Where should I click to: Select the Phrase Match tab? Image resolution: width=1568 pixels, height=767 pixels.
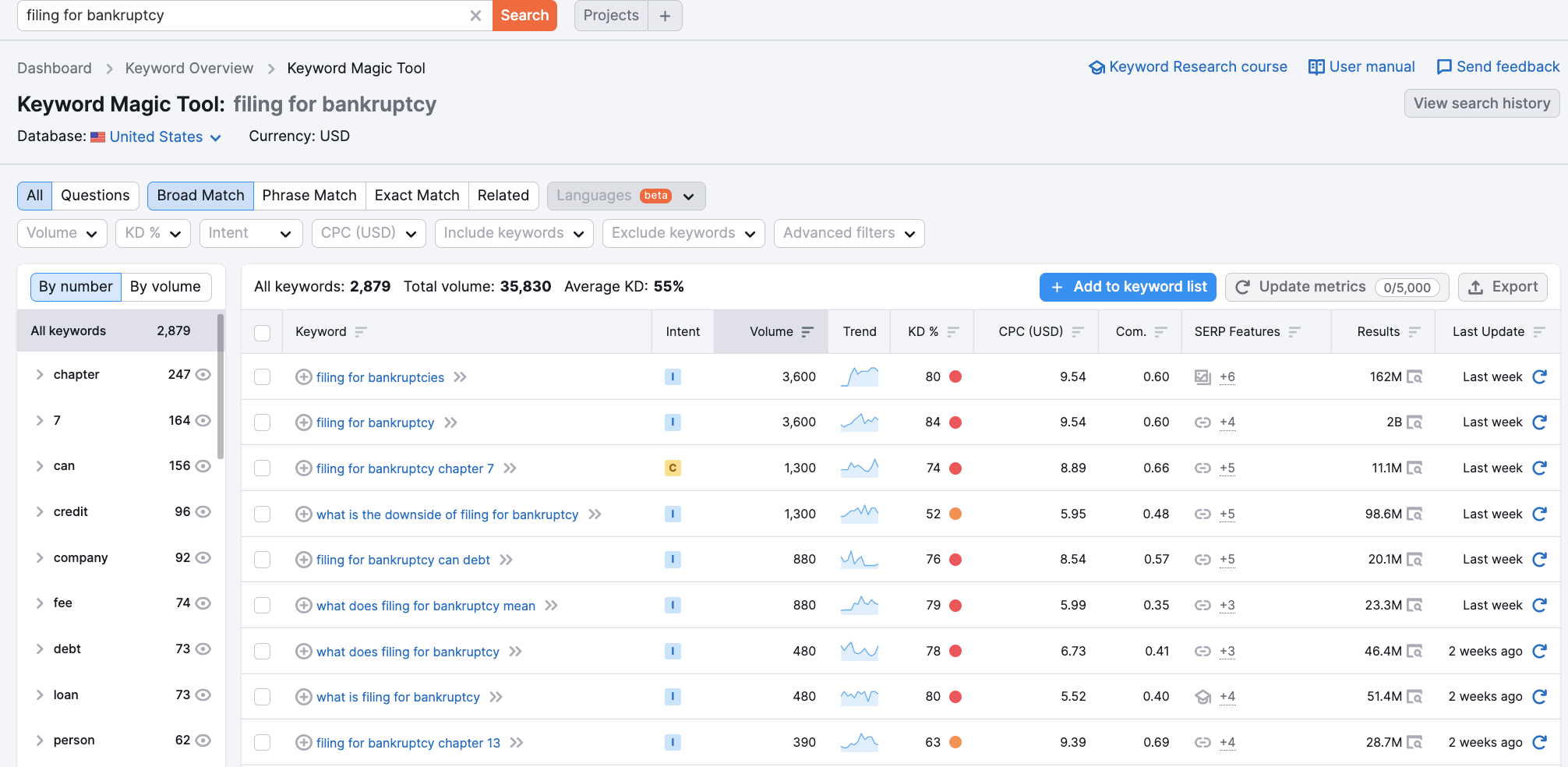click(309, 196)
